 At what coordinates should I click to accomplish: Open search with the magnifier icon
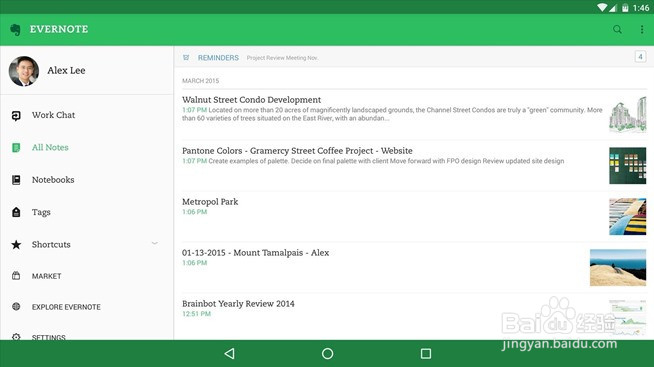[x=617, y=29]
